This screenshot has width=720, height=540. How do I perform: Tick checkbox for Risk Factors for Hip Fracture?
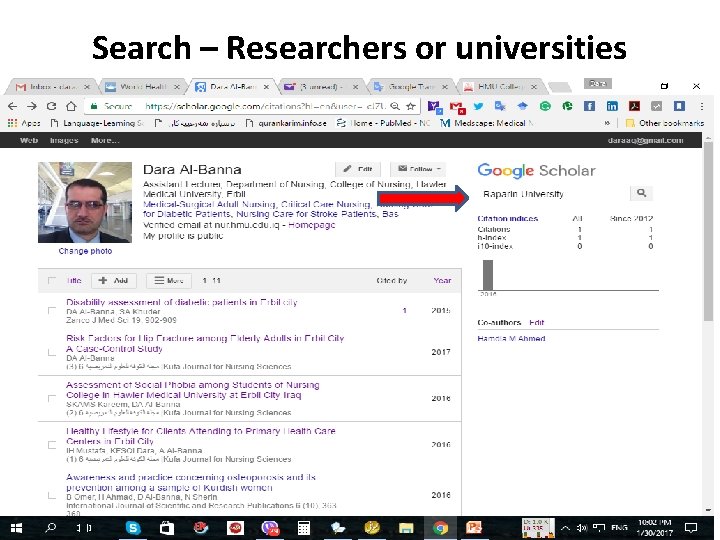(x=51, y=352)
